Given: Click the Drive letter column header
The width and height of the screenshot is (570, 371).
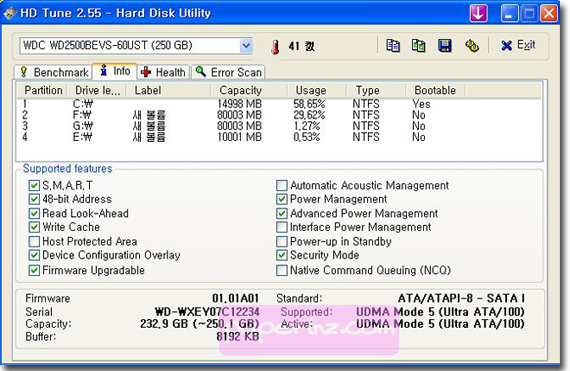Looking at the screenshot, I should click(x=97, y=90).
